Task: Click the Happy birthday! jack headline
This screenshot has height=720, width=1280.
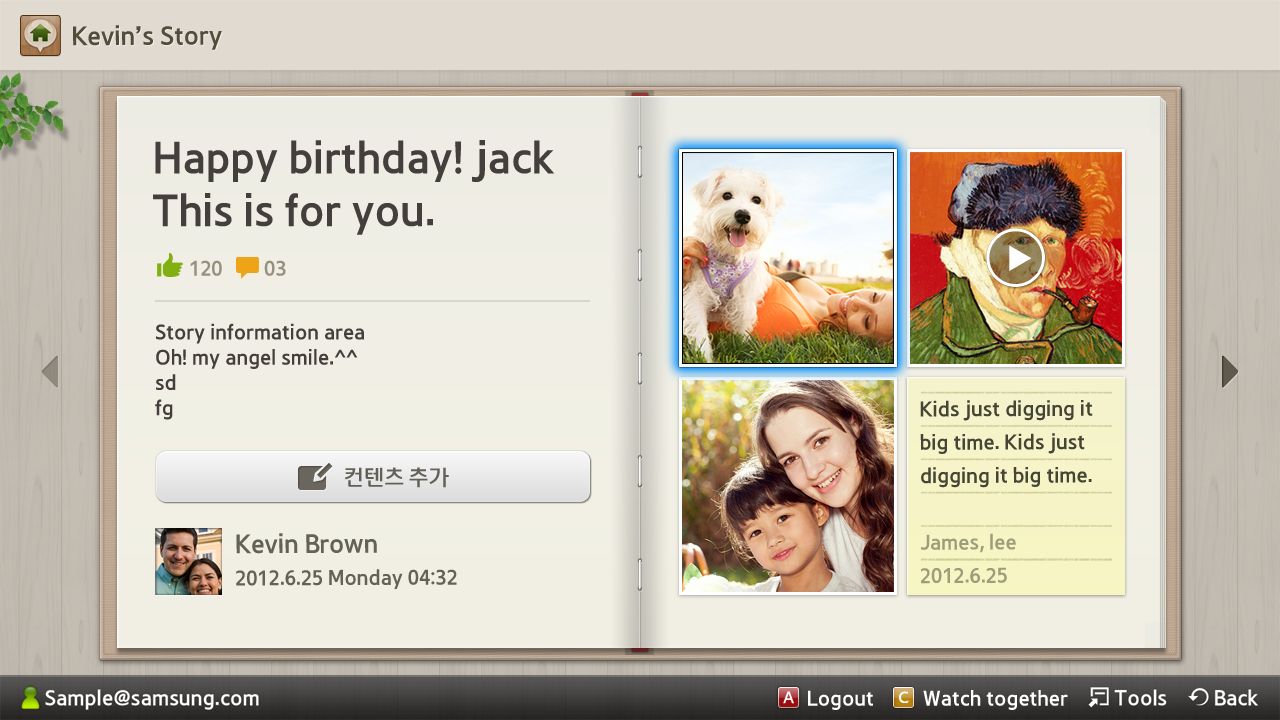Action: [353, 158]
